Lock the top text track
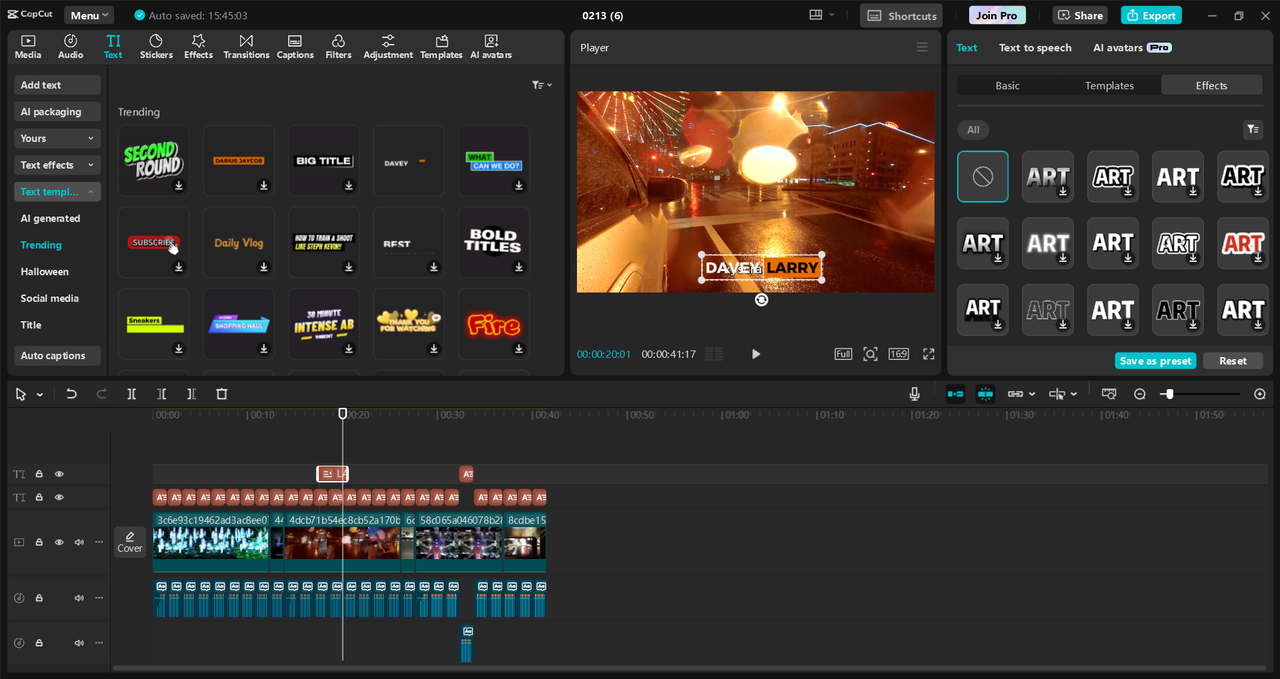 [x=39, y=474]
